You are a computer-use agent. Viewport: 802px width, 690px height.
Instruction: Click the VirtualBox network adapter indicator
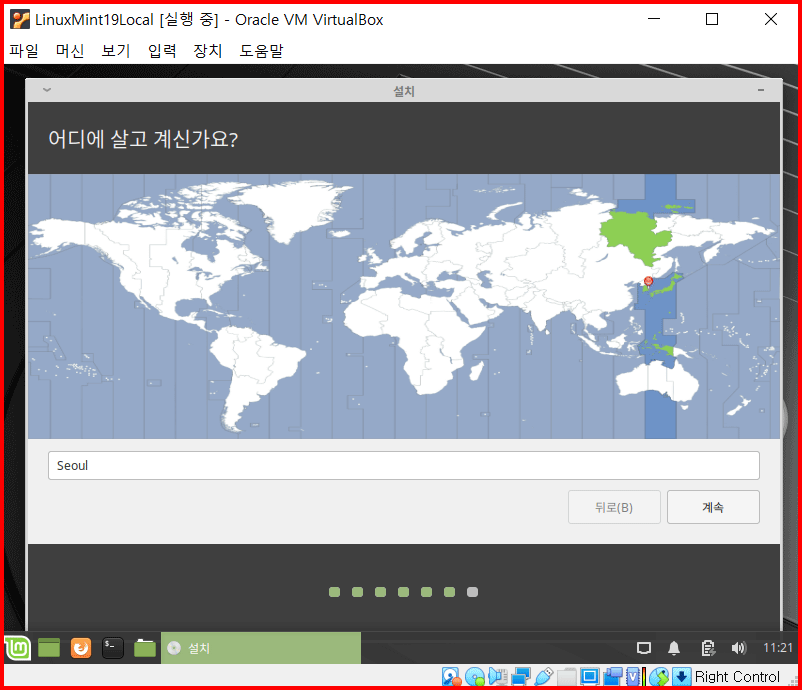(521, 677)
